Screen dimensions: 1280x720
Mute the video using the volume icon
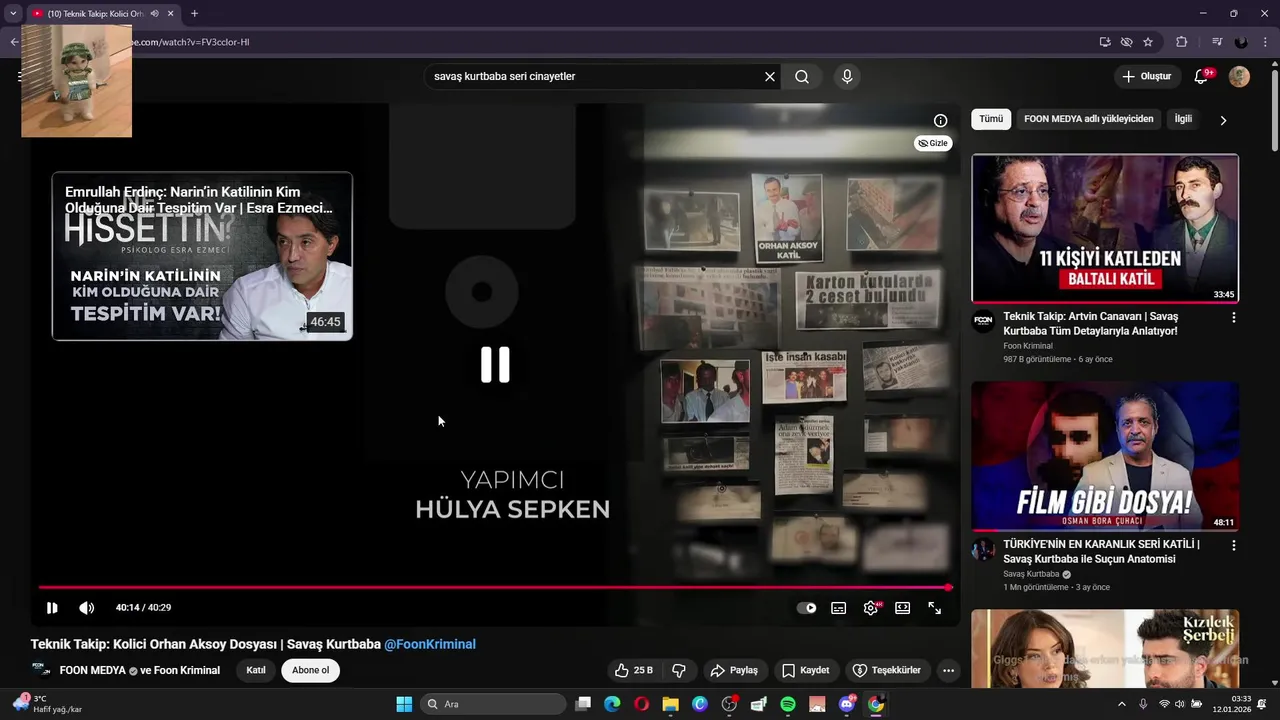(87, 608)
